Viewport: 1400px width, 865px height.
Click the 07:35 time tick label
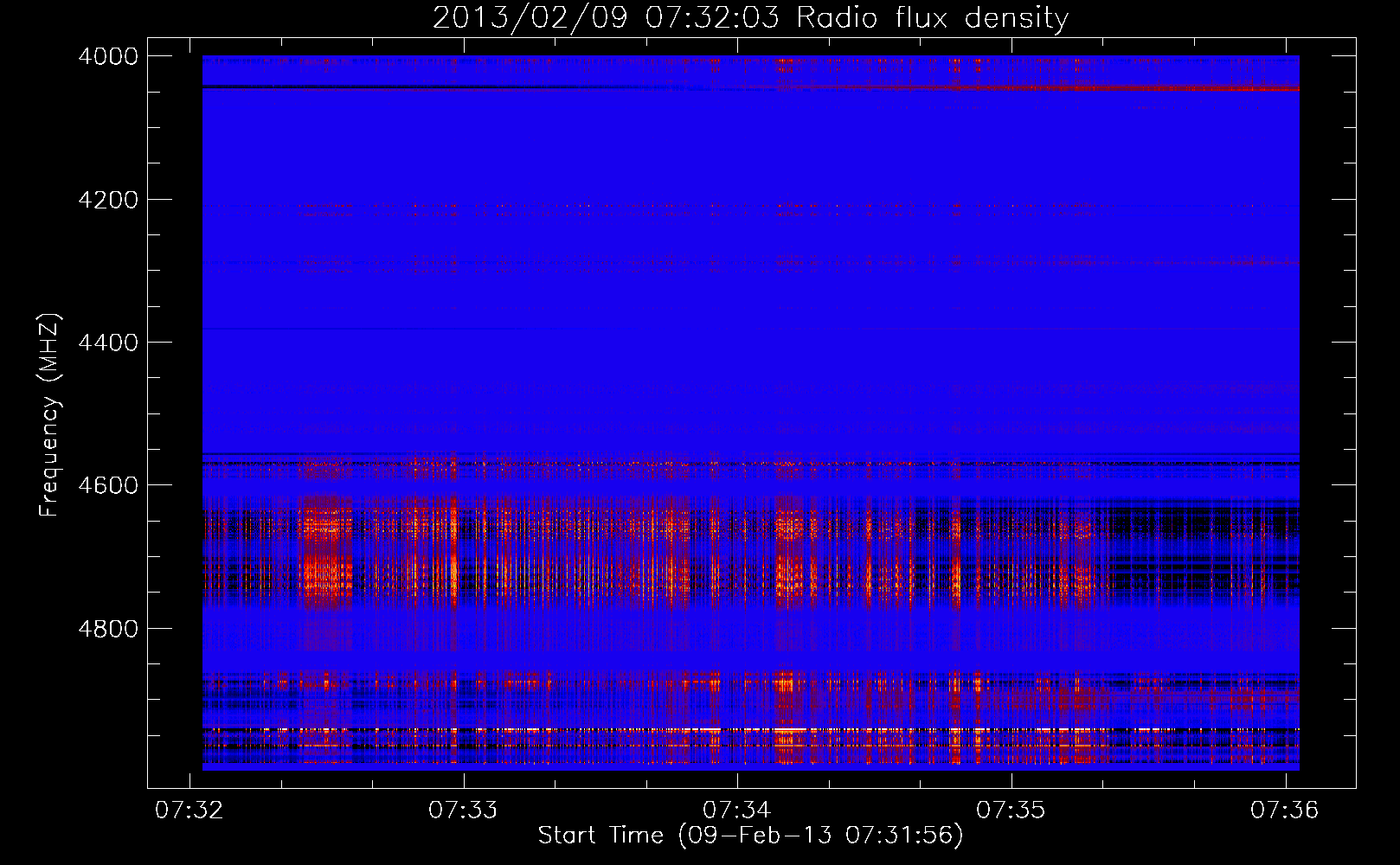[1011, 810]
